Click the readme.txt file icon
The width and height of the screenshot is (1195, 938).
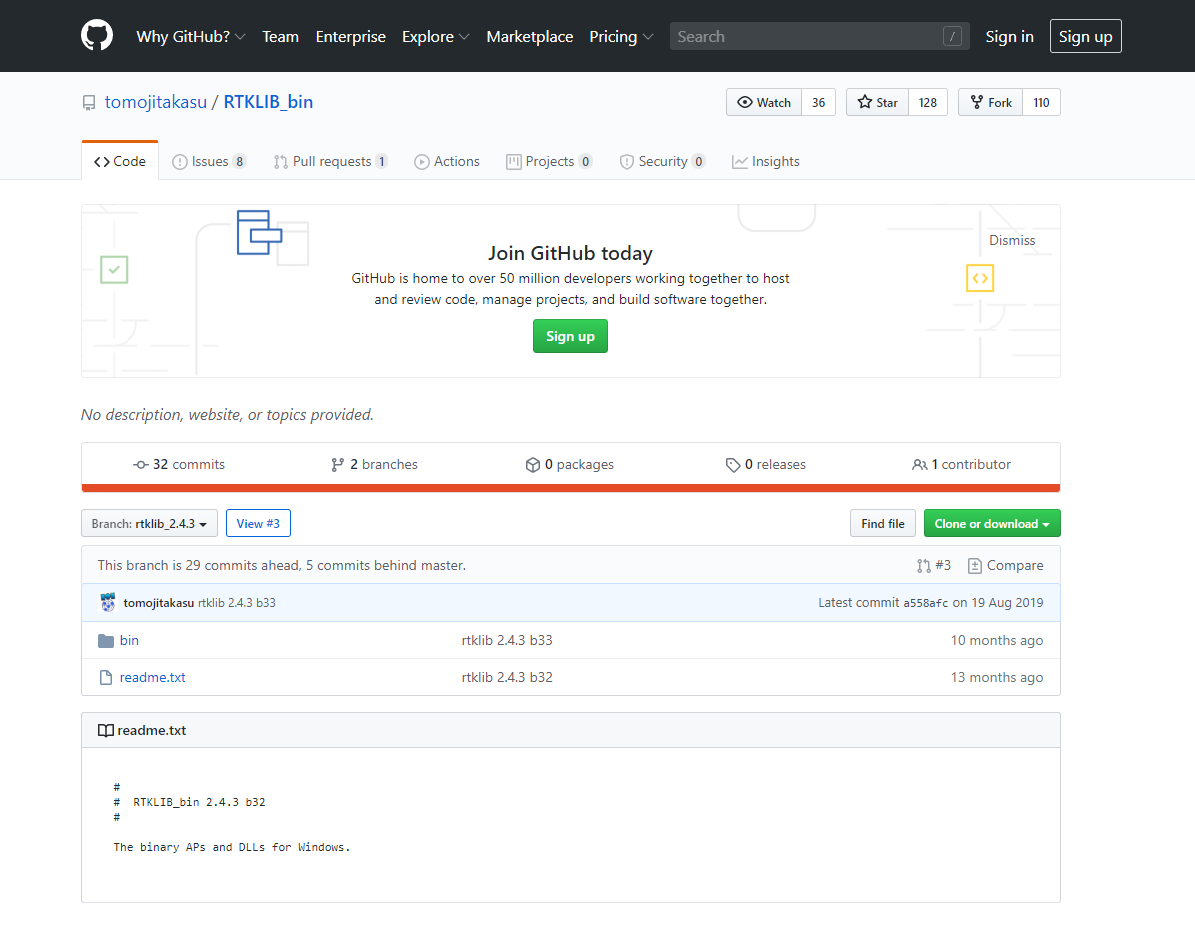[x=106, y=677]
